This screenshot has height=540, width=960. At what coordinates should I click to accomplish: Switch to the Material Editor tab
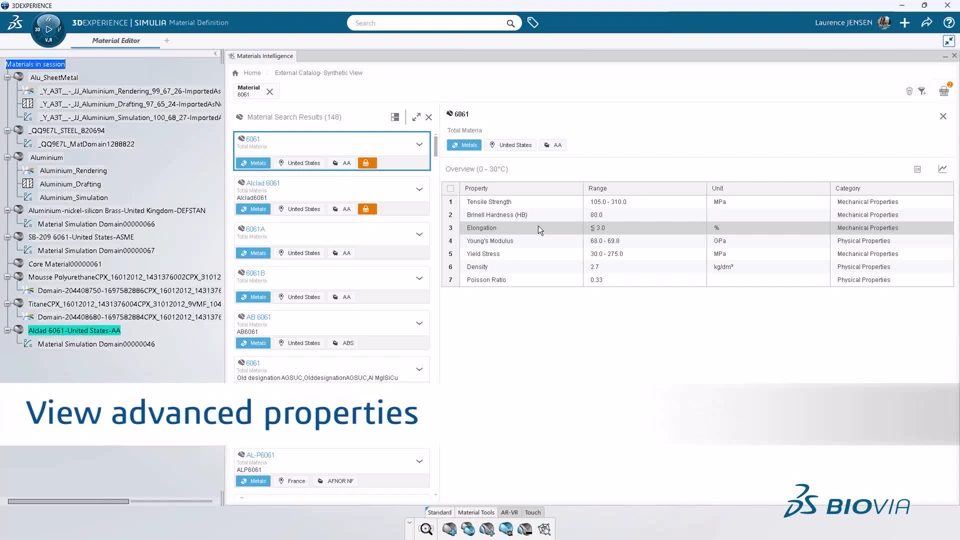(116, 40)
